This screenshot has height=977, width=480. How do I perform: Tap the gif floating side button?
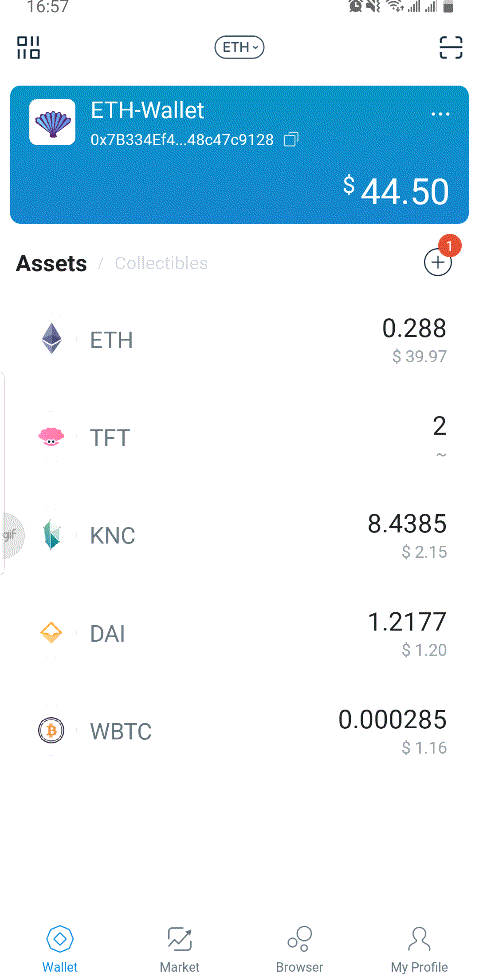pos(11,535)
